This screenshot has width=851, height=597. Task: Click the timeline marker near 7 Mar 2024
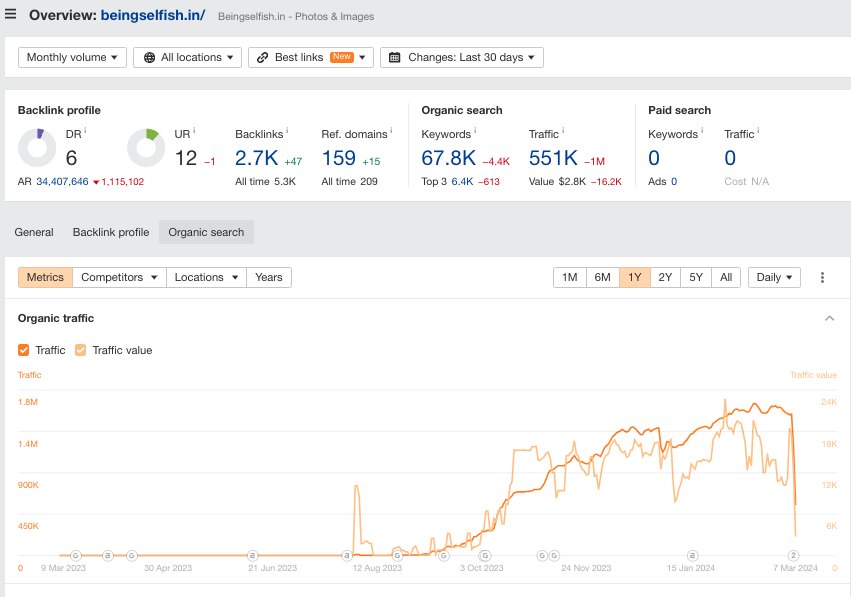click(793, 555)
